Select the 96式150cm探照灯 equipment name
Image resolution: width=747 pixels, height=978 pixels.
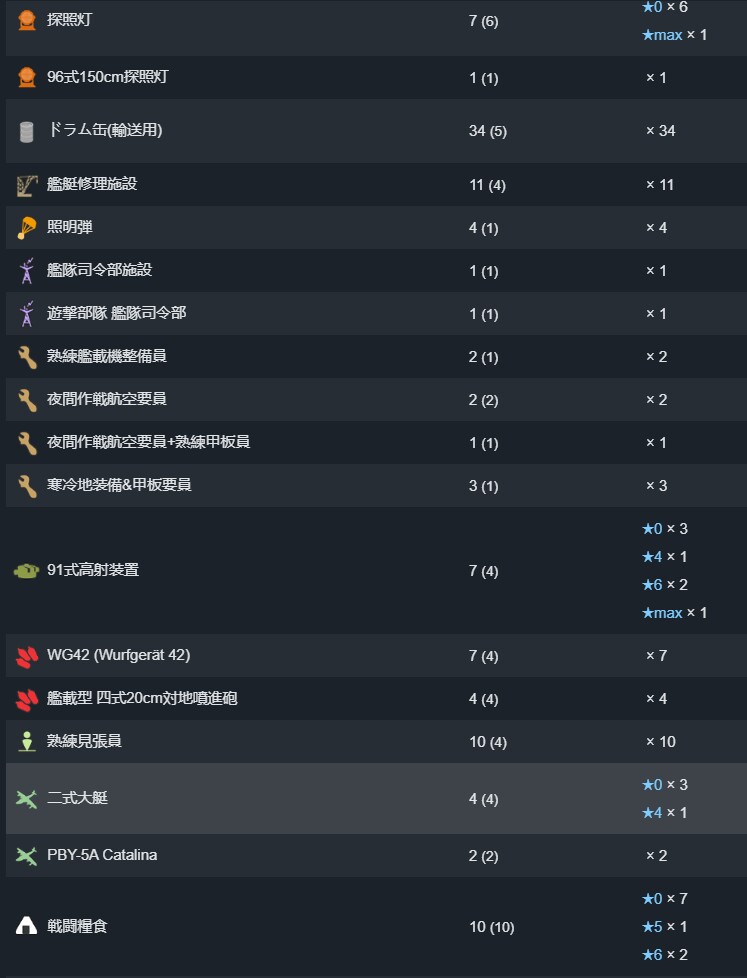tap(107, 77)
